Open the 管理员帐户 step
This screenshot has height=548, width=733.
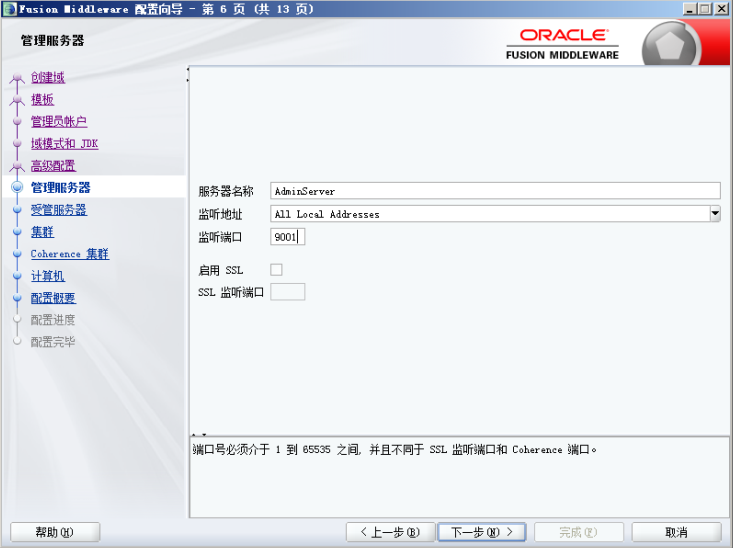coord(58,122)
